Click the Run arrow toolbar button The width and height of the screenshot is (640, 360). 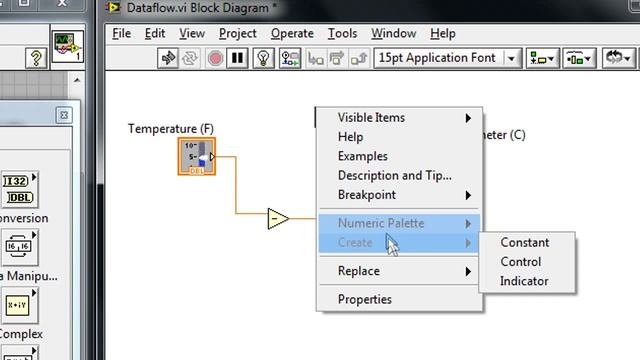(168, 58)
